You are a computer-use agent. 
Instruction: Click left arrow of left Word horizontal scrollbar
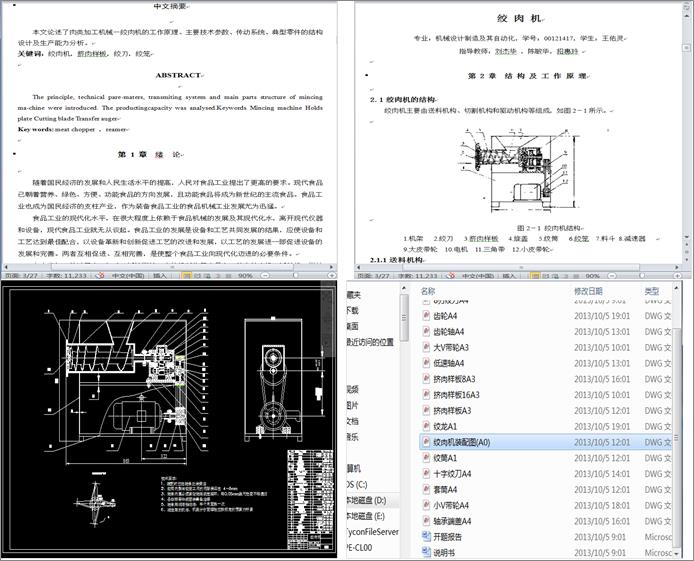[6, 267]
